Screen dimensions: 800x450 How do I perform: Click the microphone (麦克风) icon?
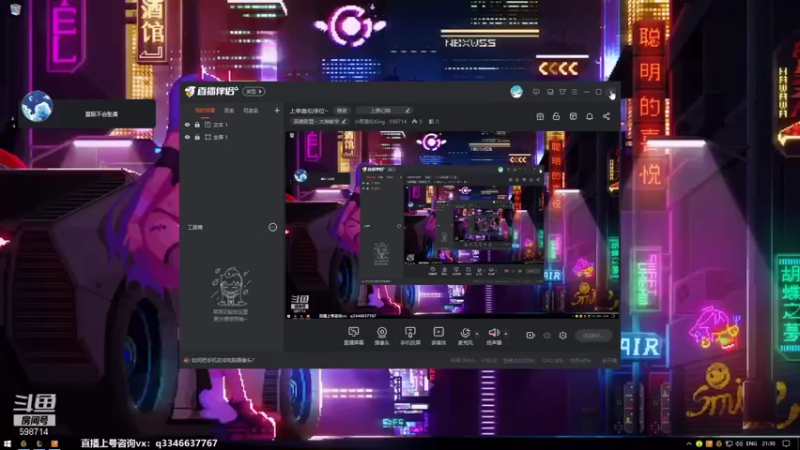point(465,333)
